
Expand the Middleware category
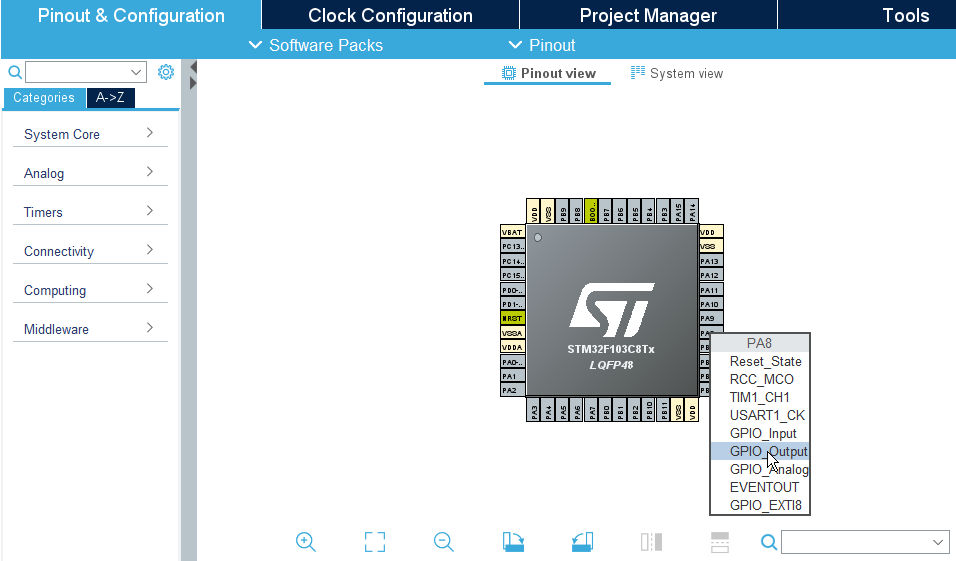pyautogui.click(x=90, y=329)
